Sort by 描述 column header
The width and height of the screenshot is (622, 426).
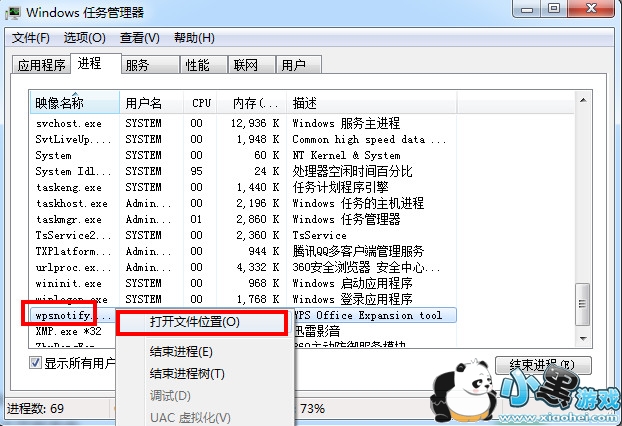372,103
